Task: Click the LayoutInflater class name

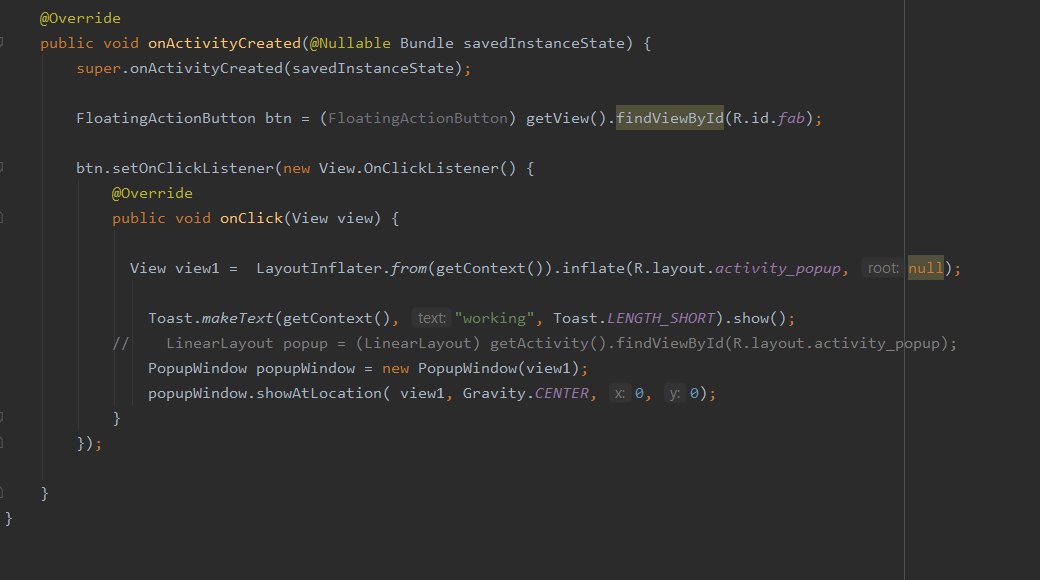Action: tap(319, 268)
